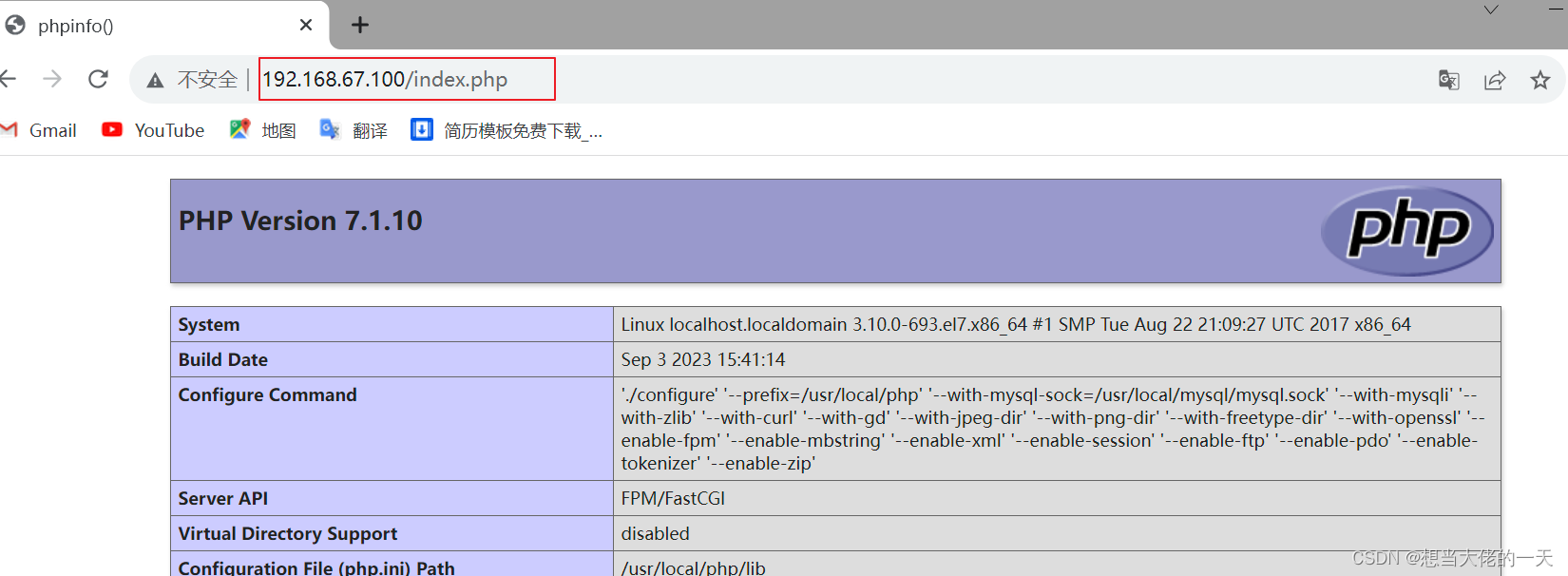
Task: Open the 地图 maps bookmark
Action: pyautogui.click(x=263, y=130)
